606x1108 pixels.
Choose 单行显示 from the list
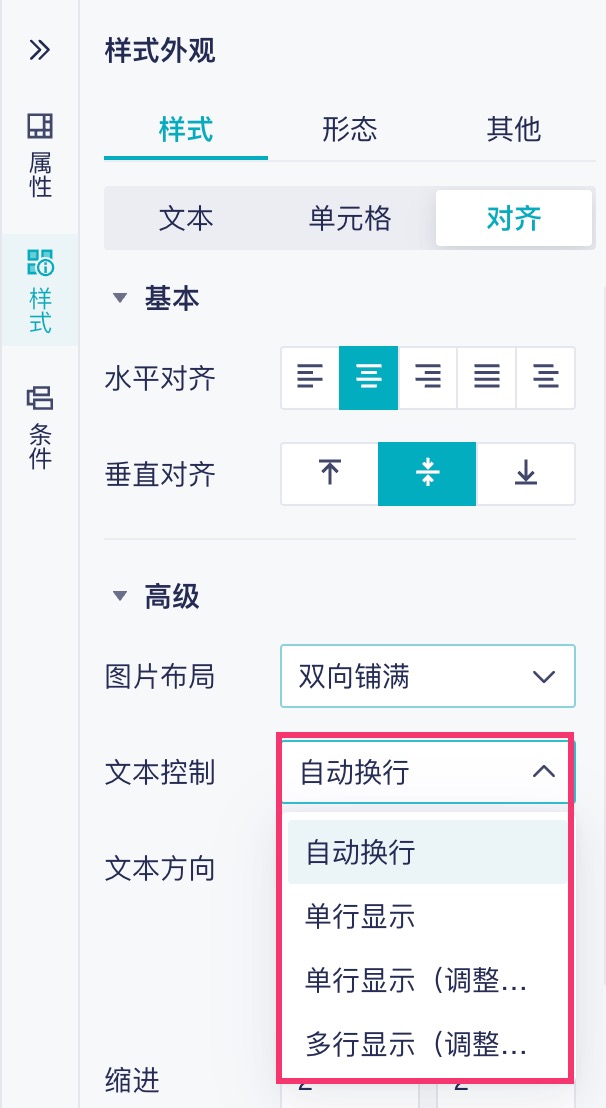(361, 917)
